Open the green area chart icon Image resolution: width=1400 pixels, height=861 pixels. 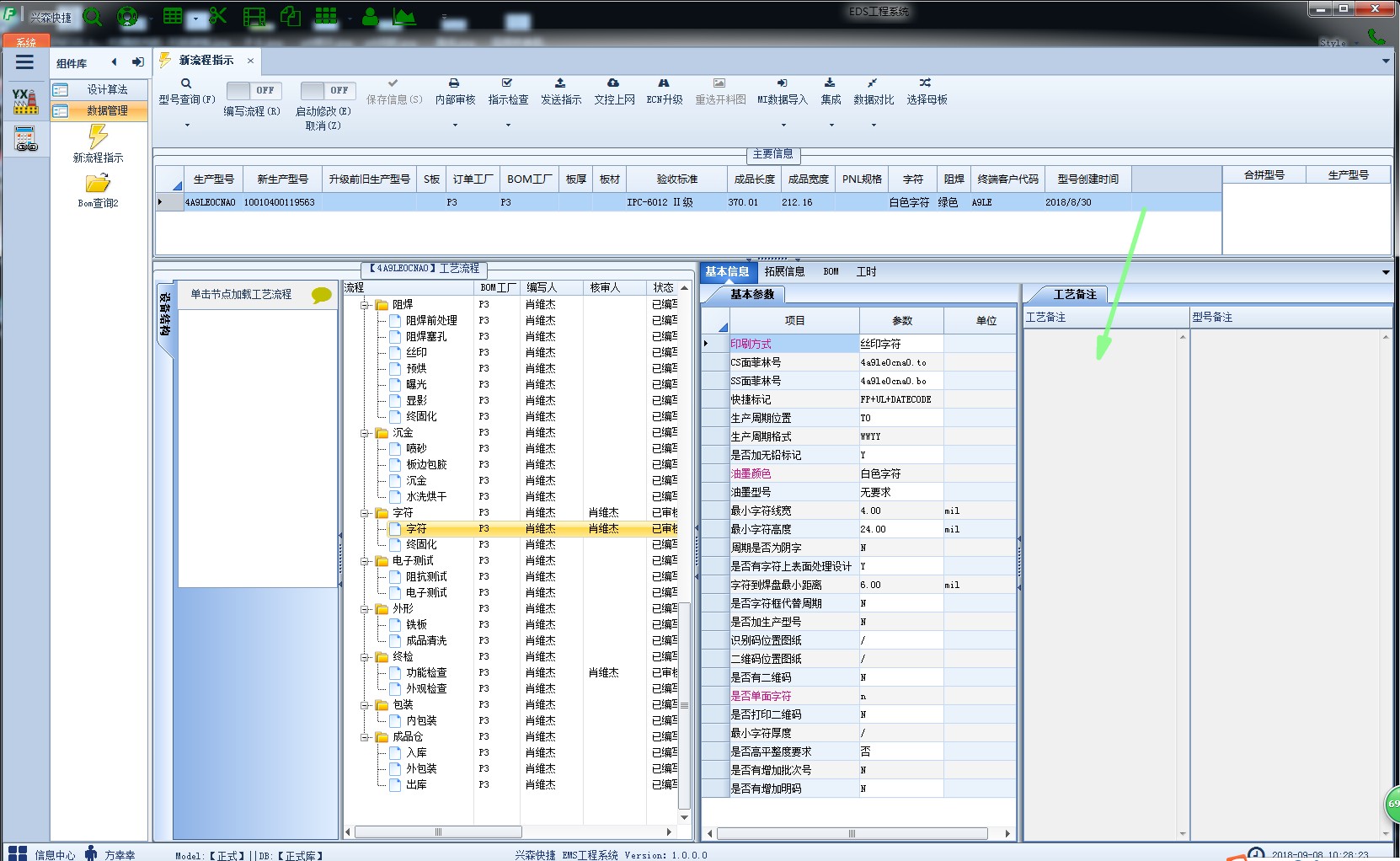point(403,16)
